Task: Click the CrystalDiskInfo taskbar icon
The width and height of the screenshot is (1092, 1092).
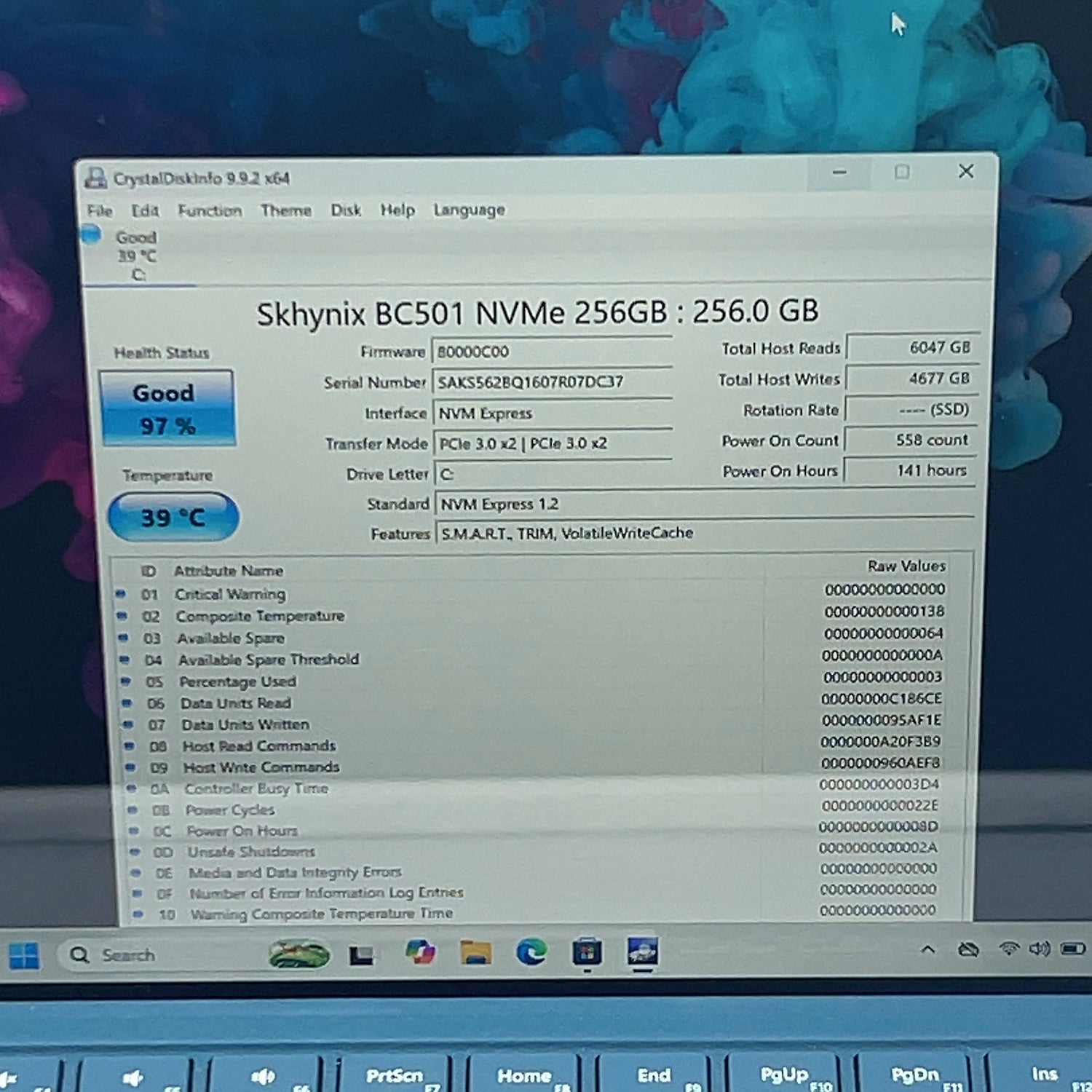Action: point(642,950)
